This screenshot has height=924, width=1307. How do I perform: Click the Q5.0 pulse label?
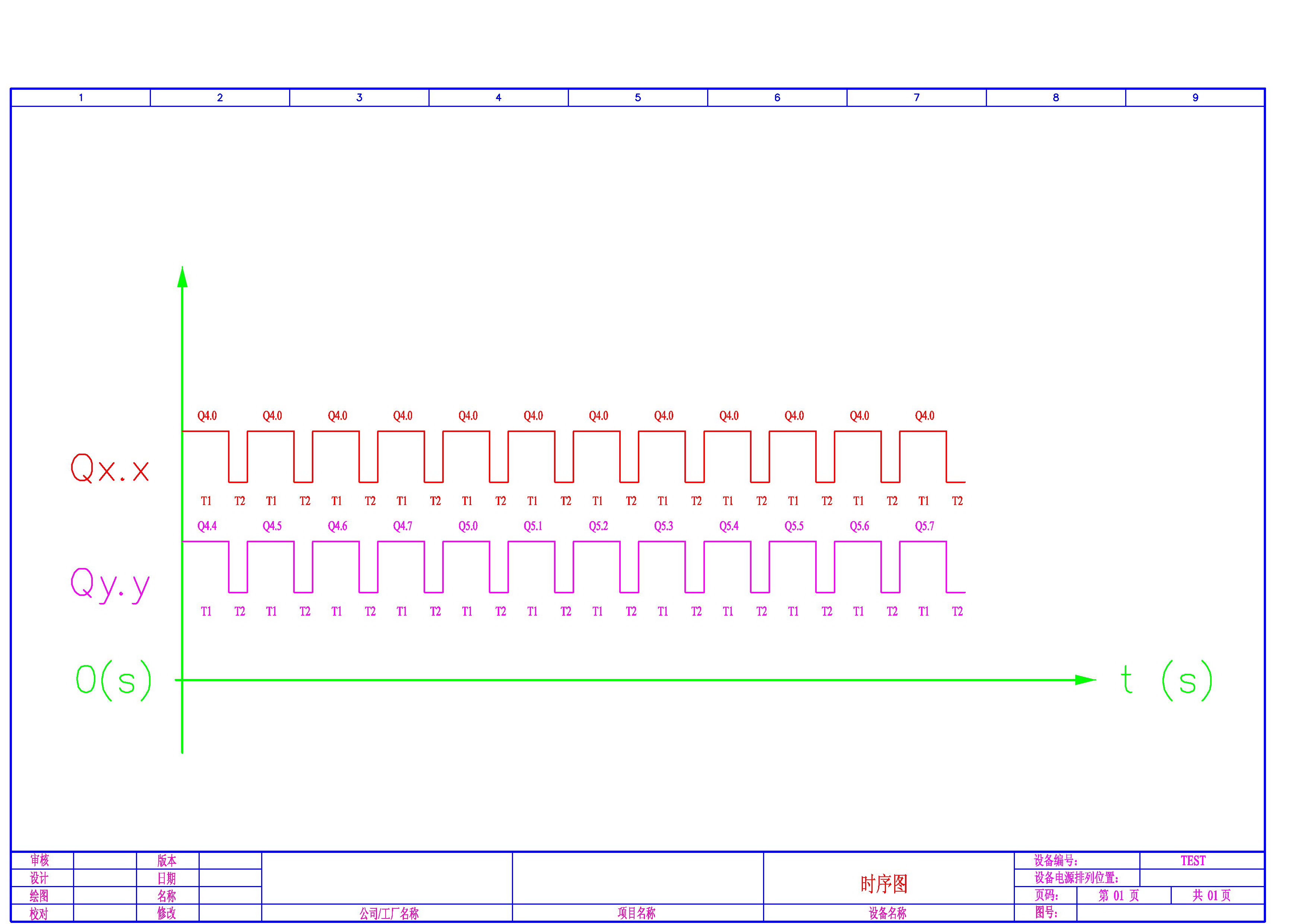468,526
